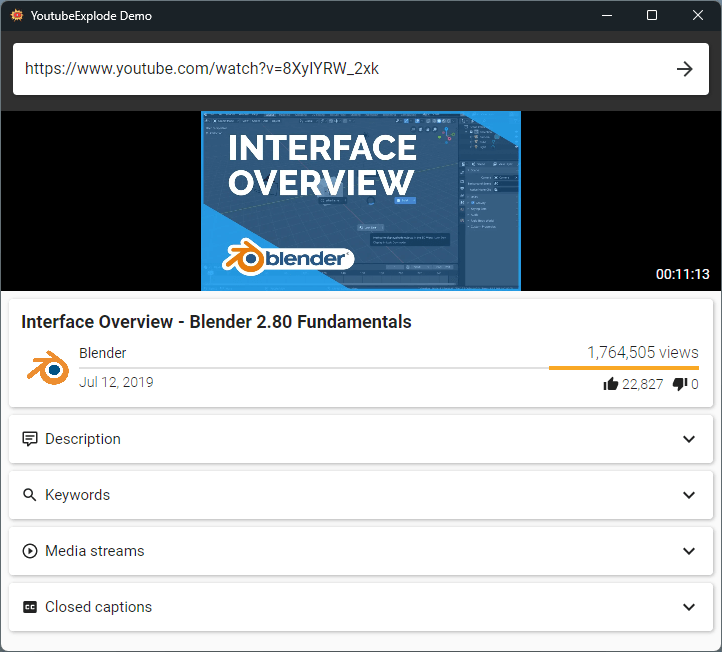Click the Keywords magnifier icon
This screenshot has height=652, width=722.
29,495
